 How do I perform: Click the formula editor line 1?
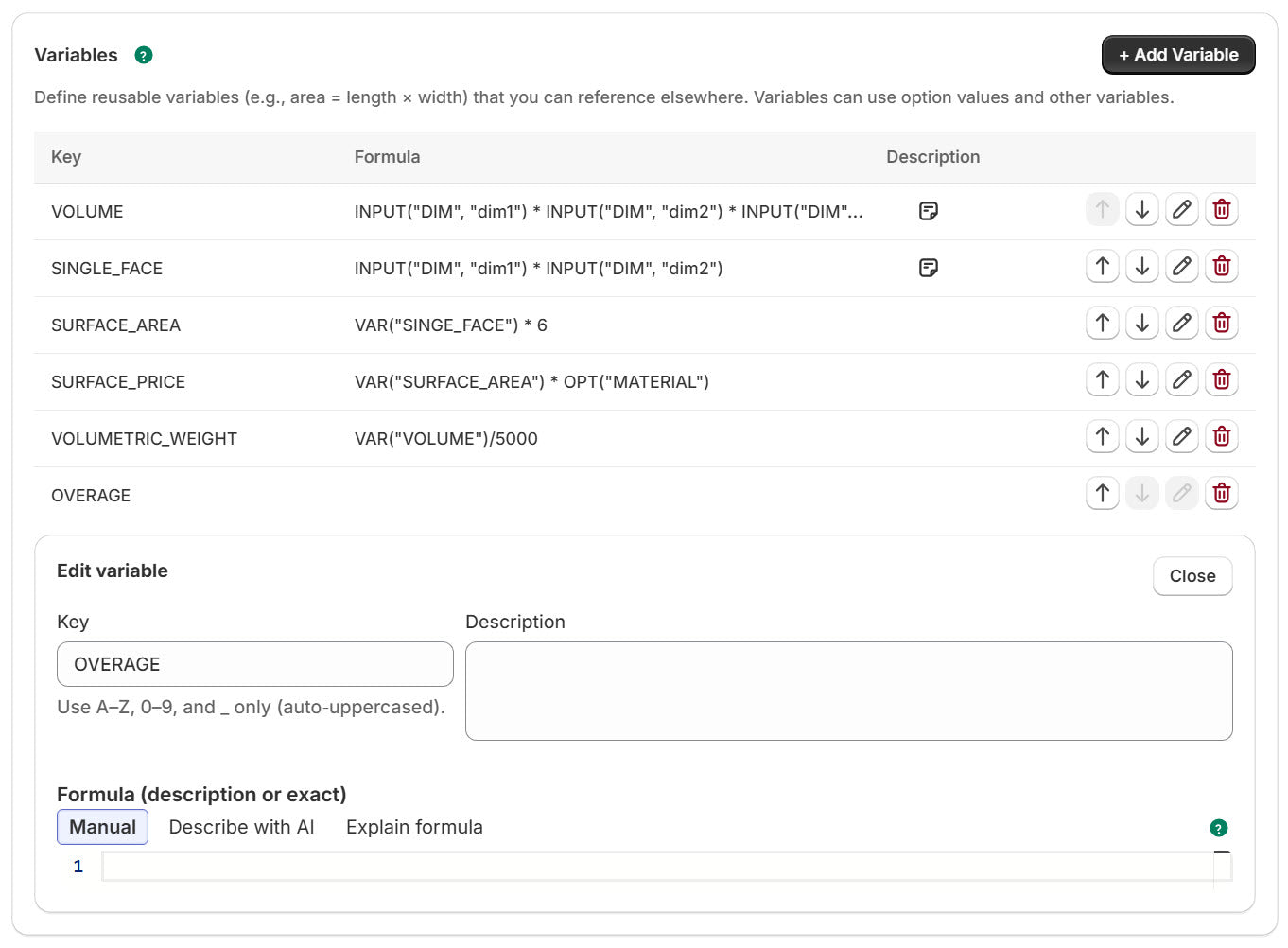pyautogui.click(x=657, y=867)
